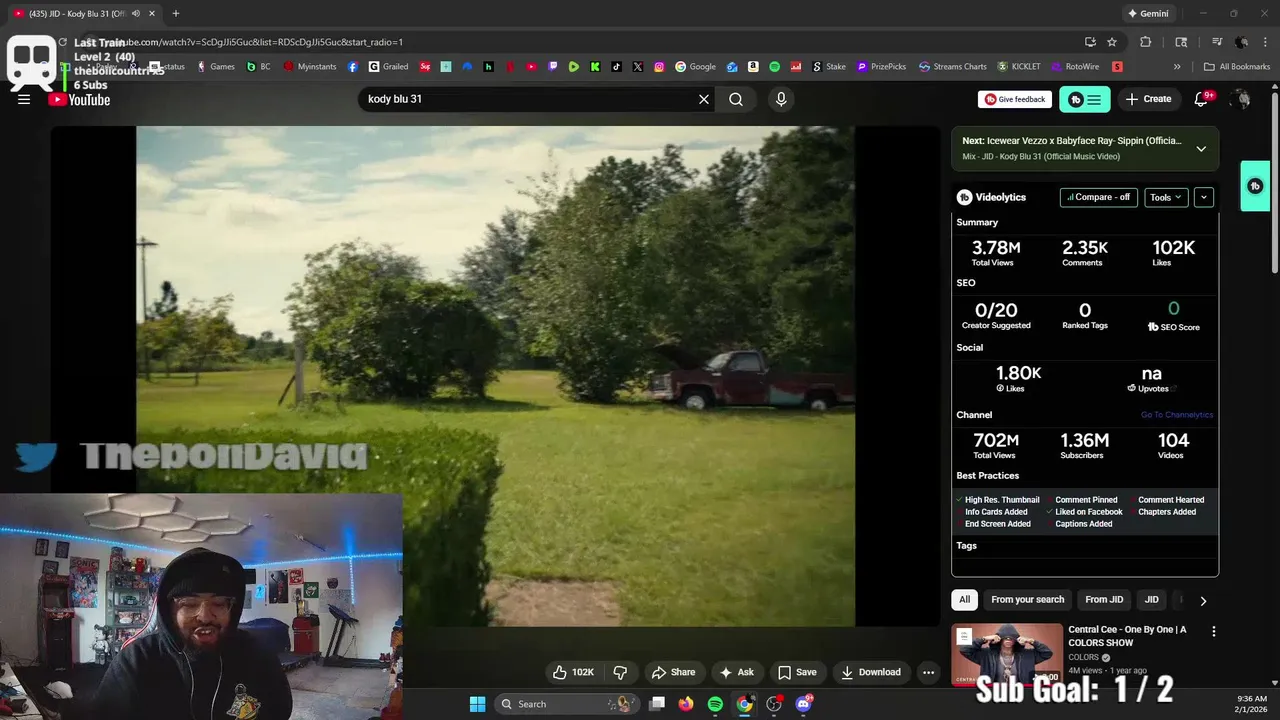Open options menu for Central Cee video
Screen dimensions: 1280x720
[x=1213, y=631]
